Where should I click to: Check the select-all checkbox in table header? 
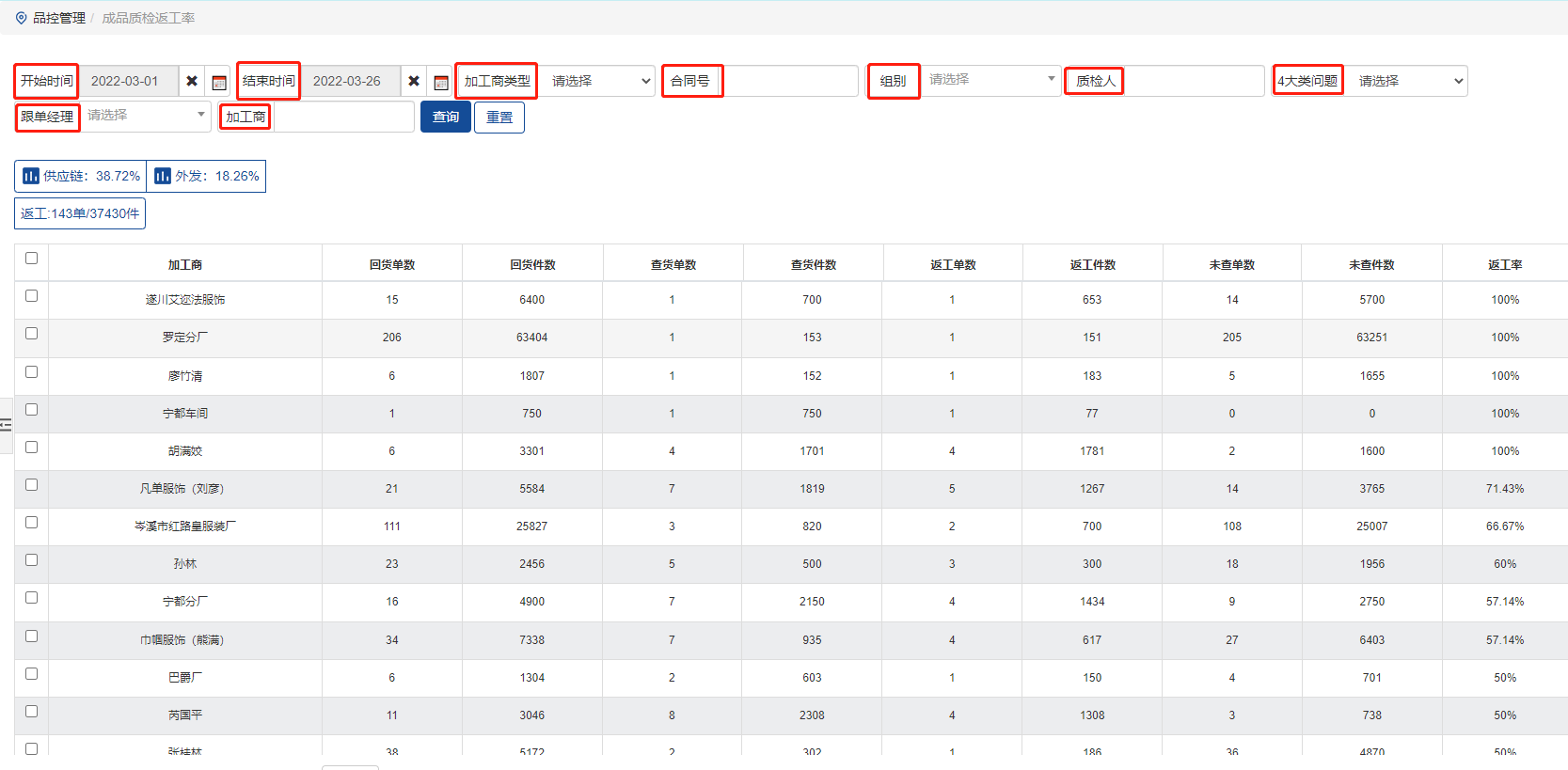coord(31,259)
